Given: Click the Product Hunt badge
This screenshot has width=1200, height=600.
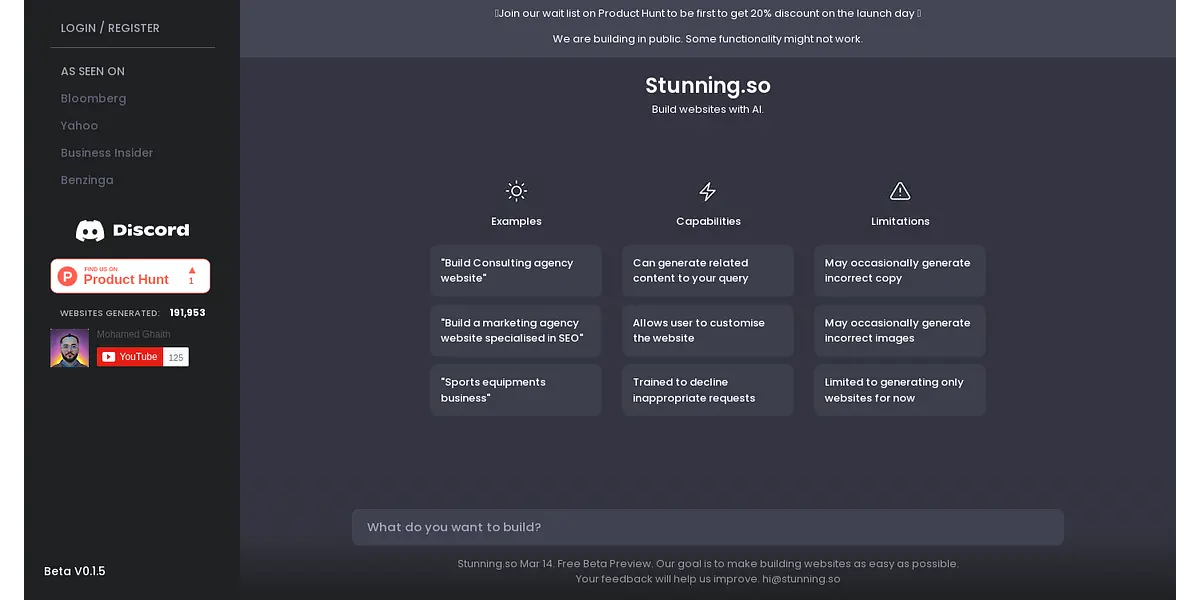Looking at the screenshot, I should click(118, 276).
